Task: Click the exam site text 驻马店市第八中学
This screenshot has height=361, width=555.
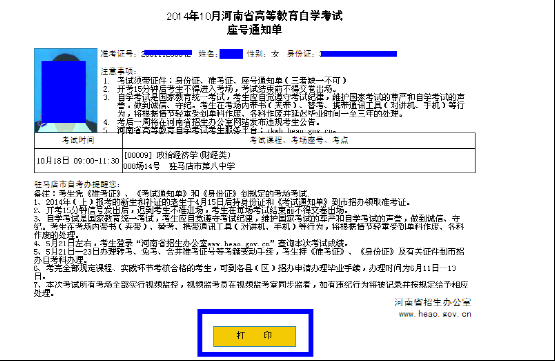Action: (x=202, y=166)
